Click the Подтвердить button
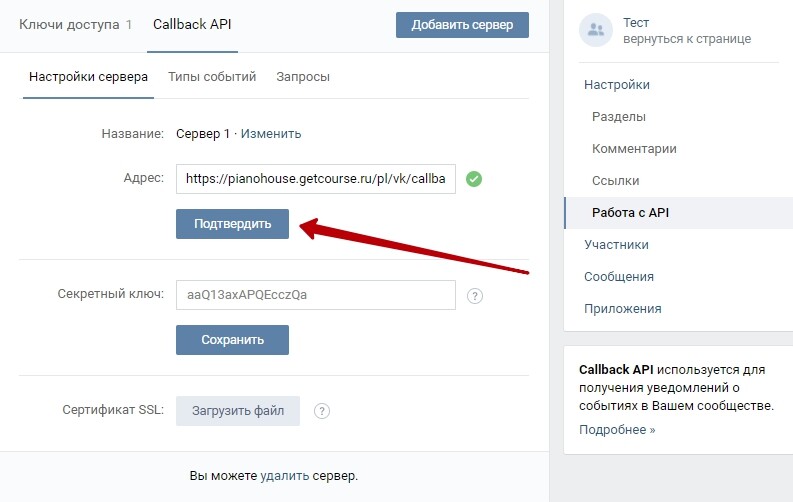 [x=232, y=223]
